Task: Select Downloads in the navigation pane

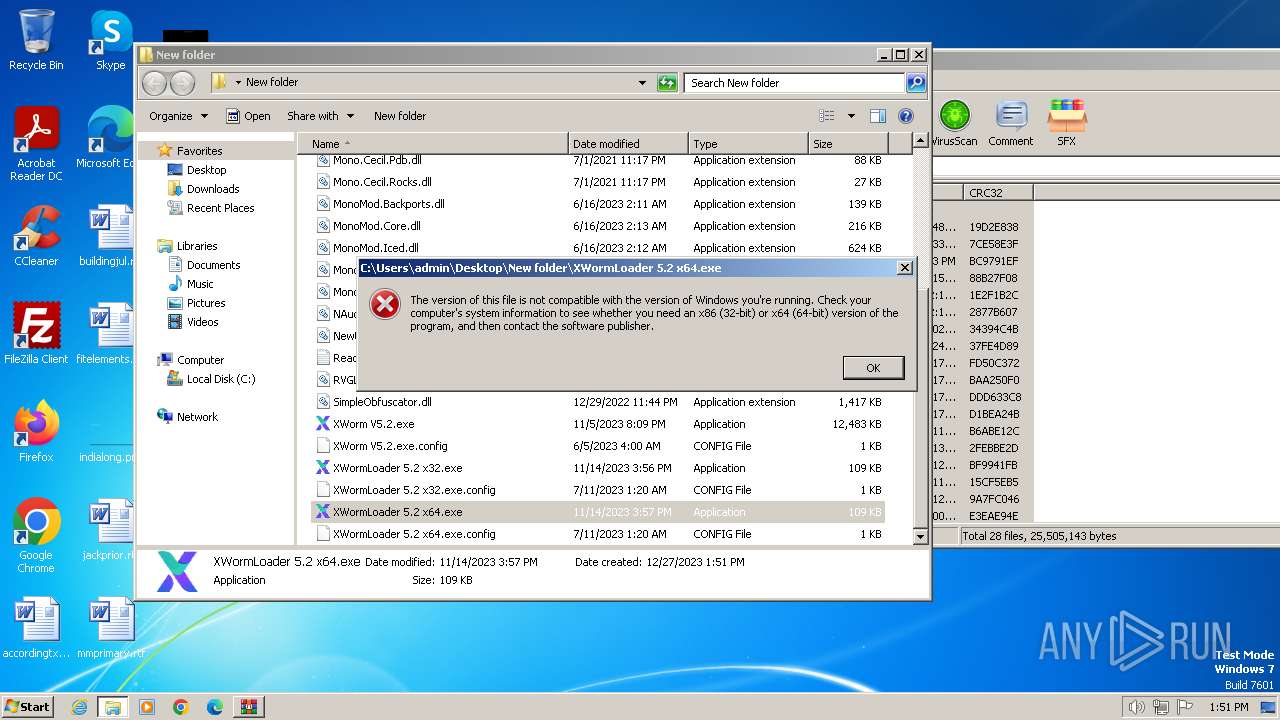Action: (212, 189)
